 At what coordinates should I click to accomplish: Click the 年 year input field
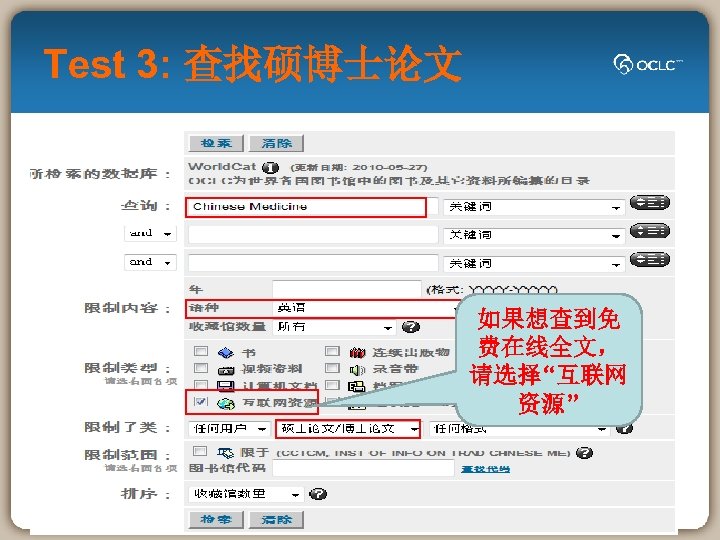point(347,289)
